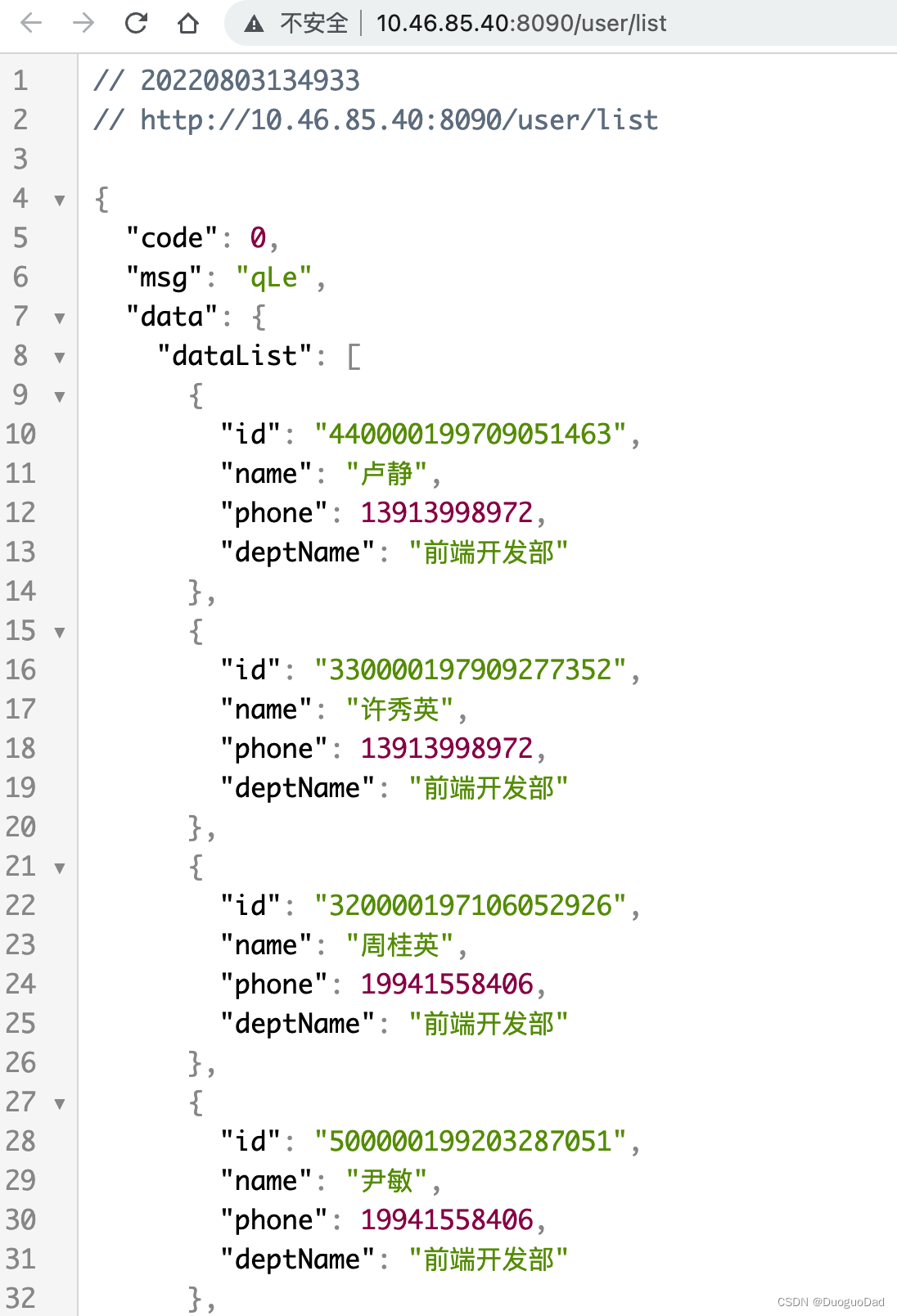Open the browser home page icon
This screenshot has height=1316, width=897.
point(188,24)
